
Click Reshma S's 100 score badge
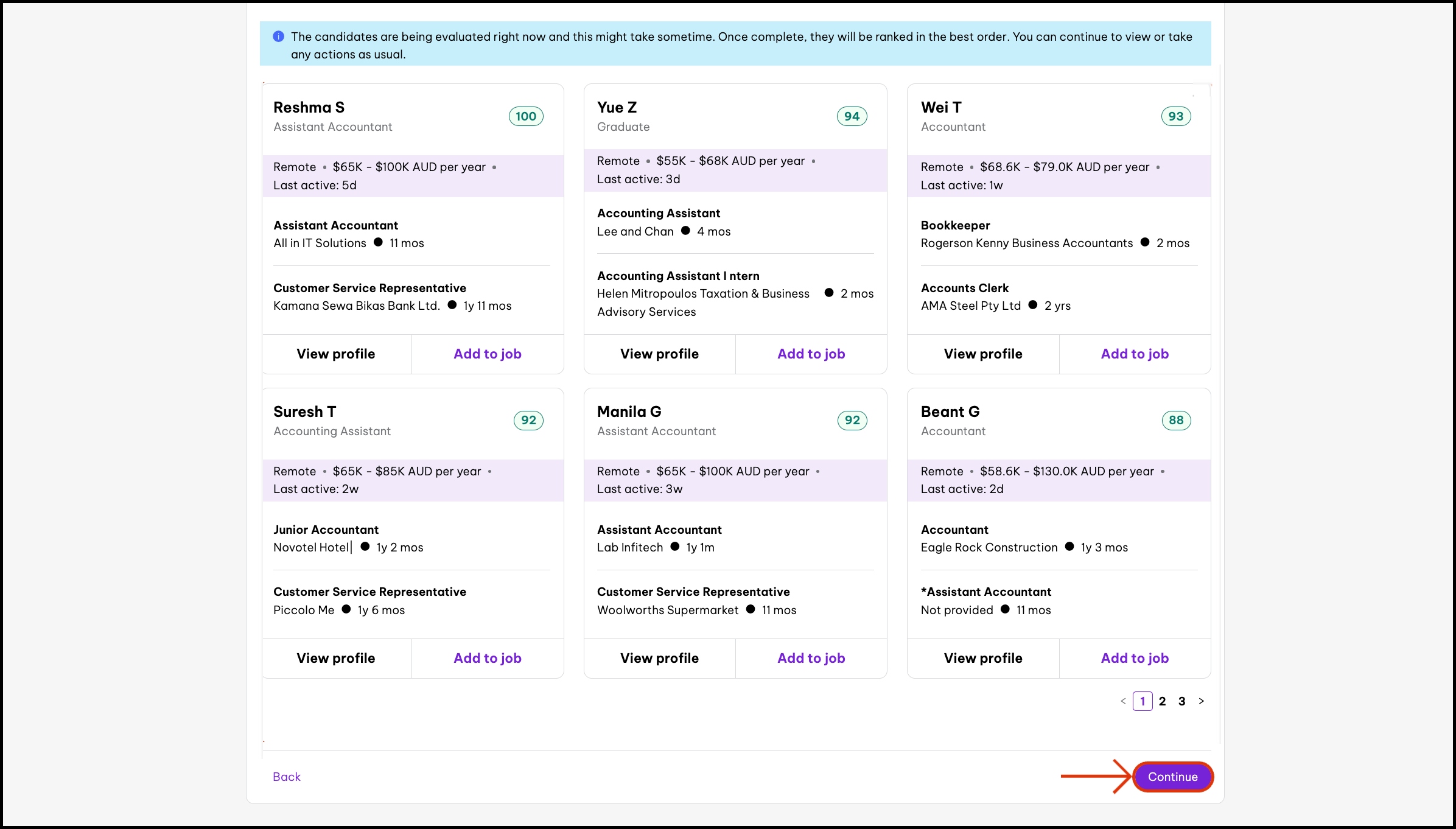click(x=526, y=116)
